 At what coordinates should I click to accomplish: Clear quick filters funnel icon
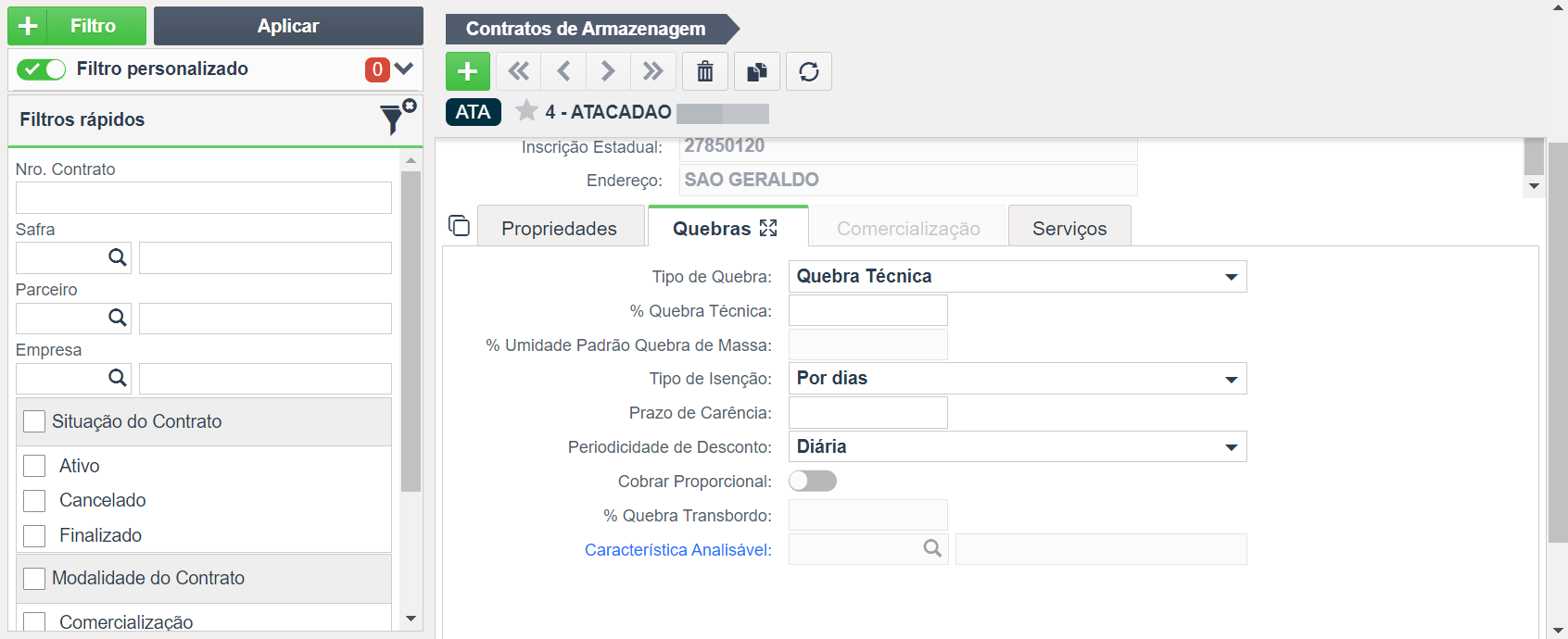pyautogui.click(x=397, y=119)
